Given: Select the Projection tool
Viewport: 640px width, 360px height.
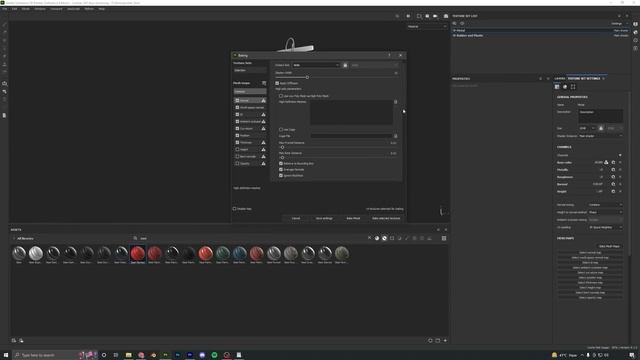Looking at the screenshot, I should [4, 40].
